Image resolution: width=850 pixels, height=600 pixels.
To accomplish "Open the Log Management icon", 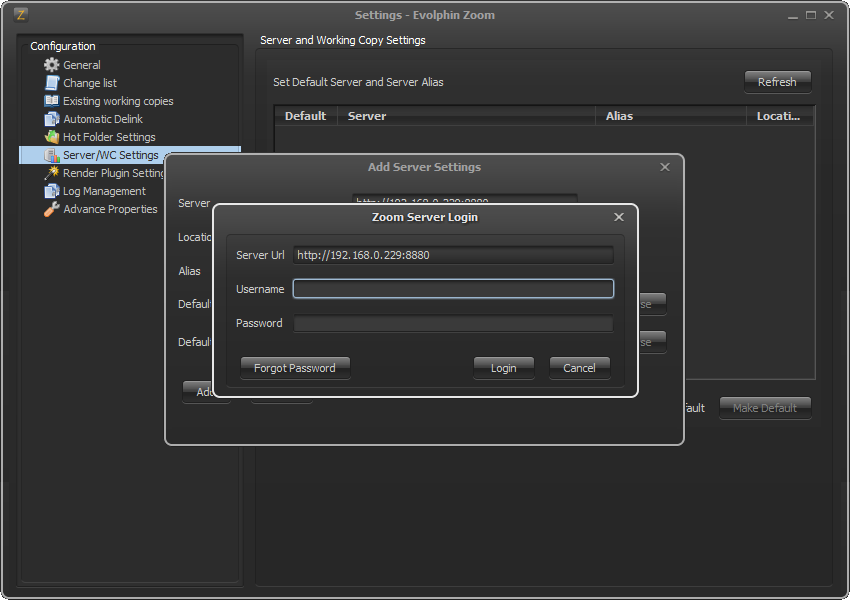I will (x=51, y=191).
